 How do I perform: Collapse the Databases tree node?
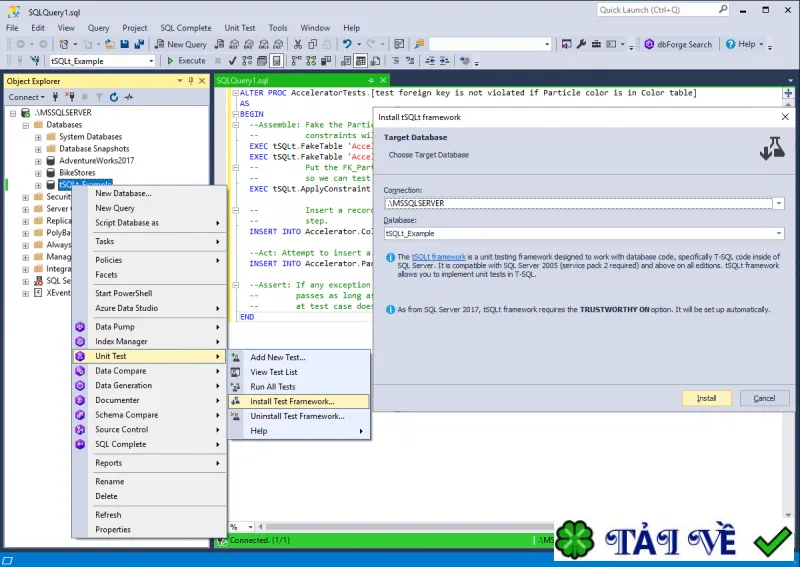click(26, 125)
